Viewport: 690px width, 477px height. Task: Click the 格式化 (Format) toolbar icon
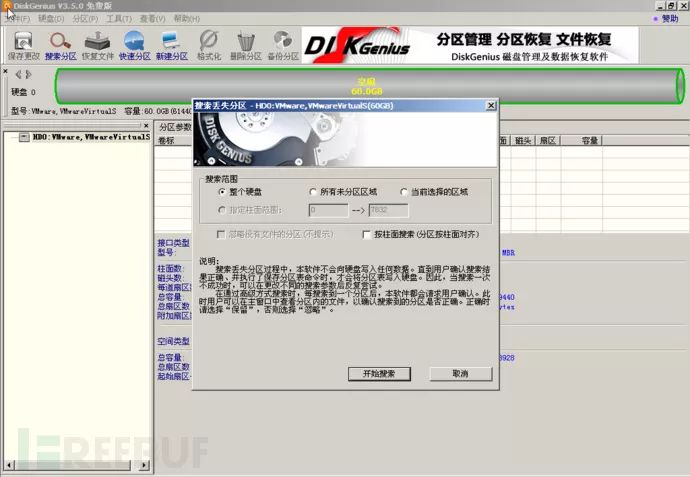coord(209,46)
